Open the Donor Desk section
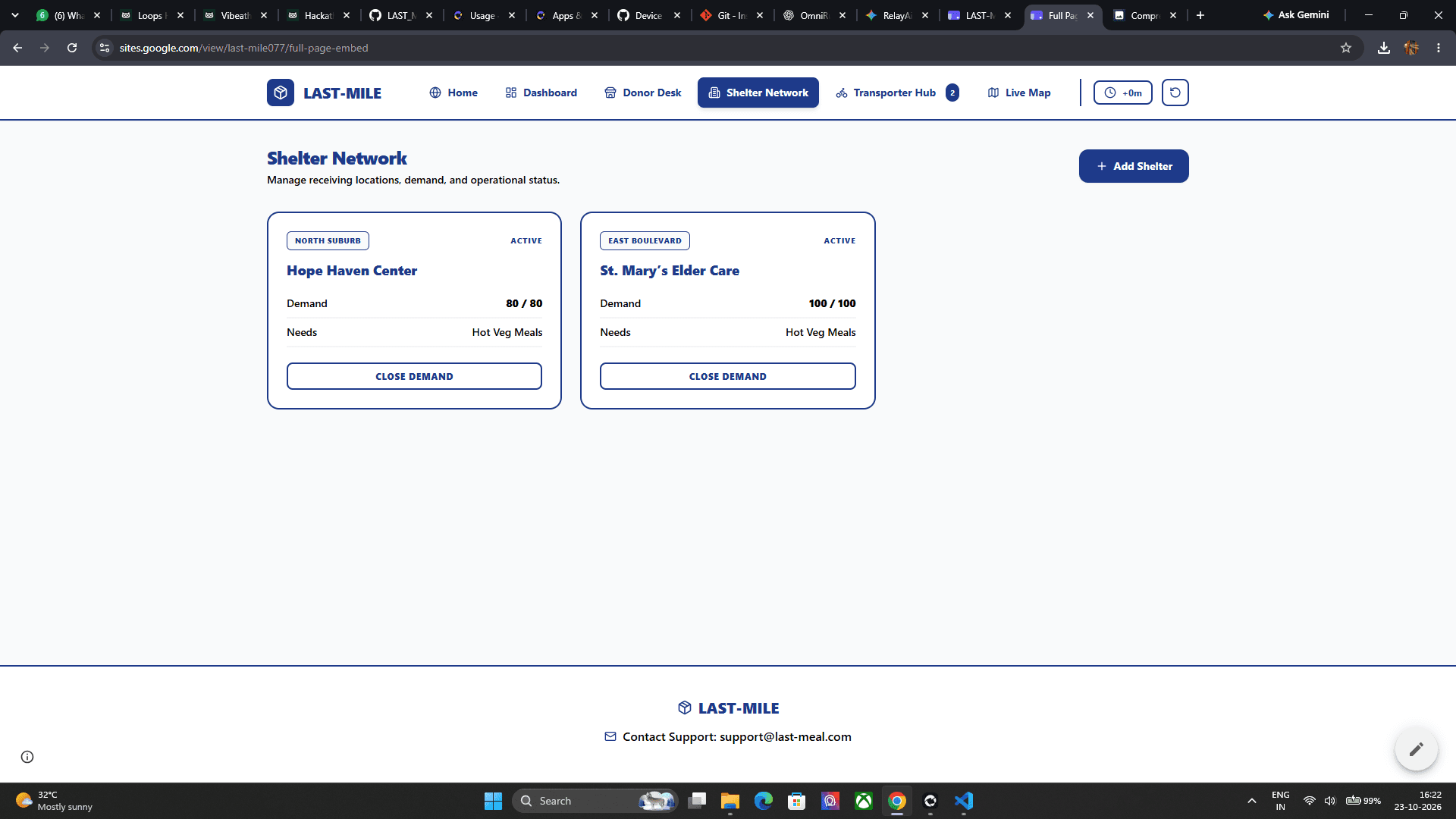Viewport: 1456px width, 819px height. coord(643,93)
